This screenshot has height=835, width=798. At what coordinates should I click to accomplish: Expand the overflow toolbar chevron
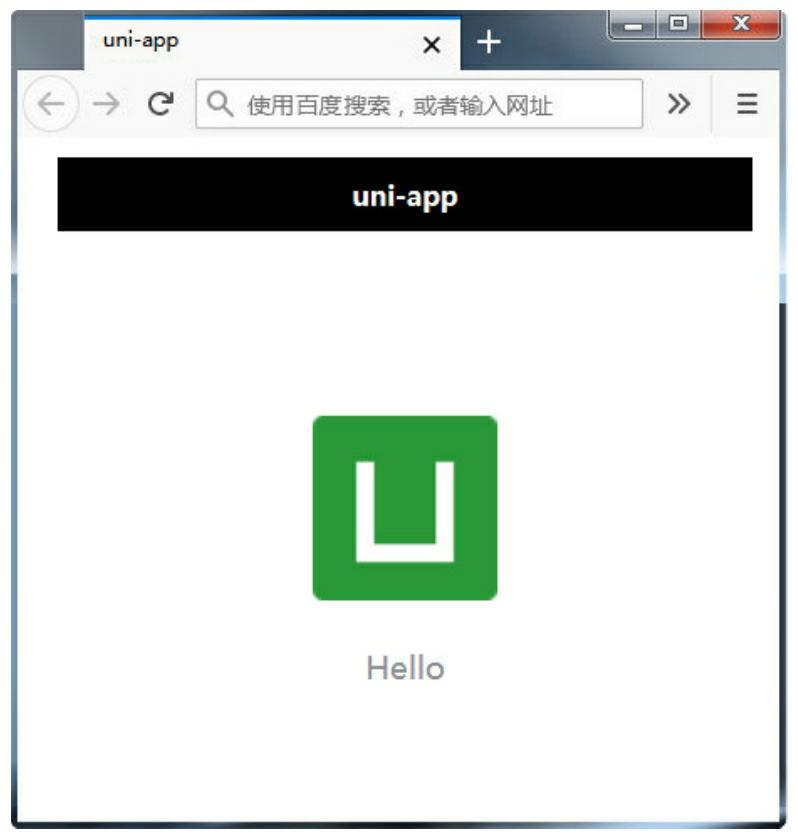point(679,104)
